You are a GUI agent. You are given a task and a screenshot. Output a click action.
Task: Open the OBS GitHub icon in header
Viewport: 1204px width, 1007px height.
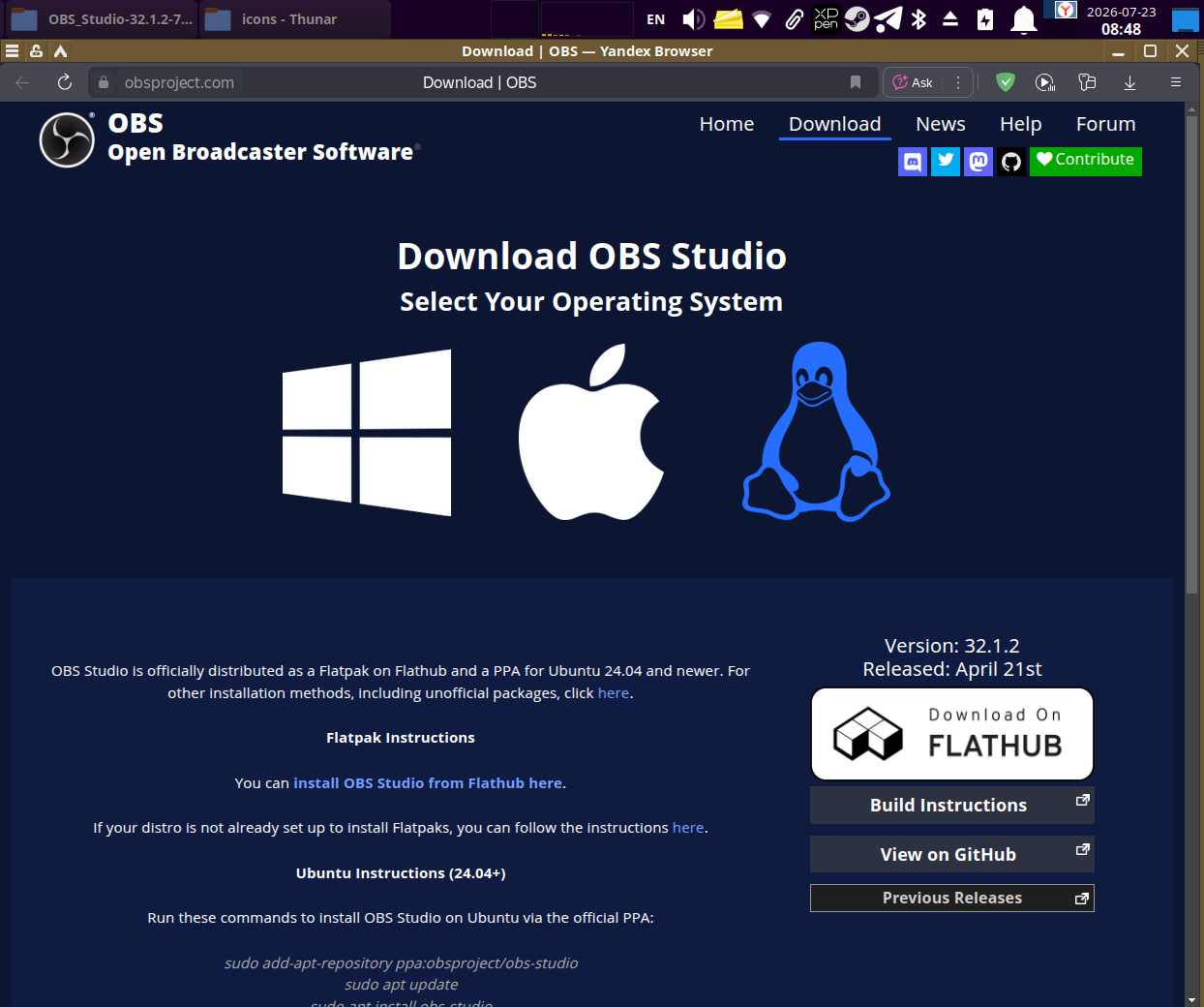point(1011,162)
